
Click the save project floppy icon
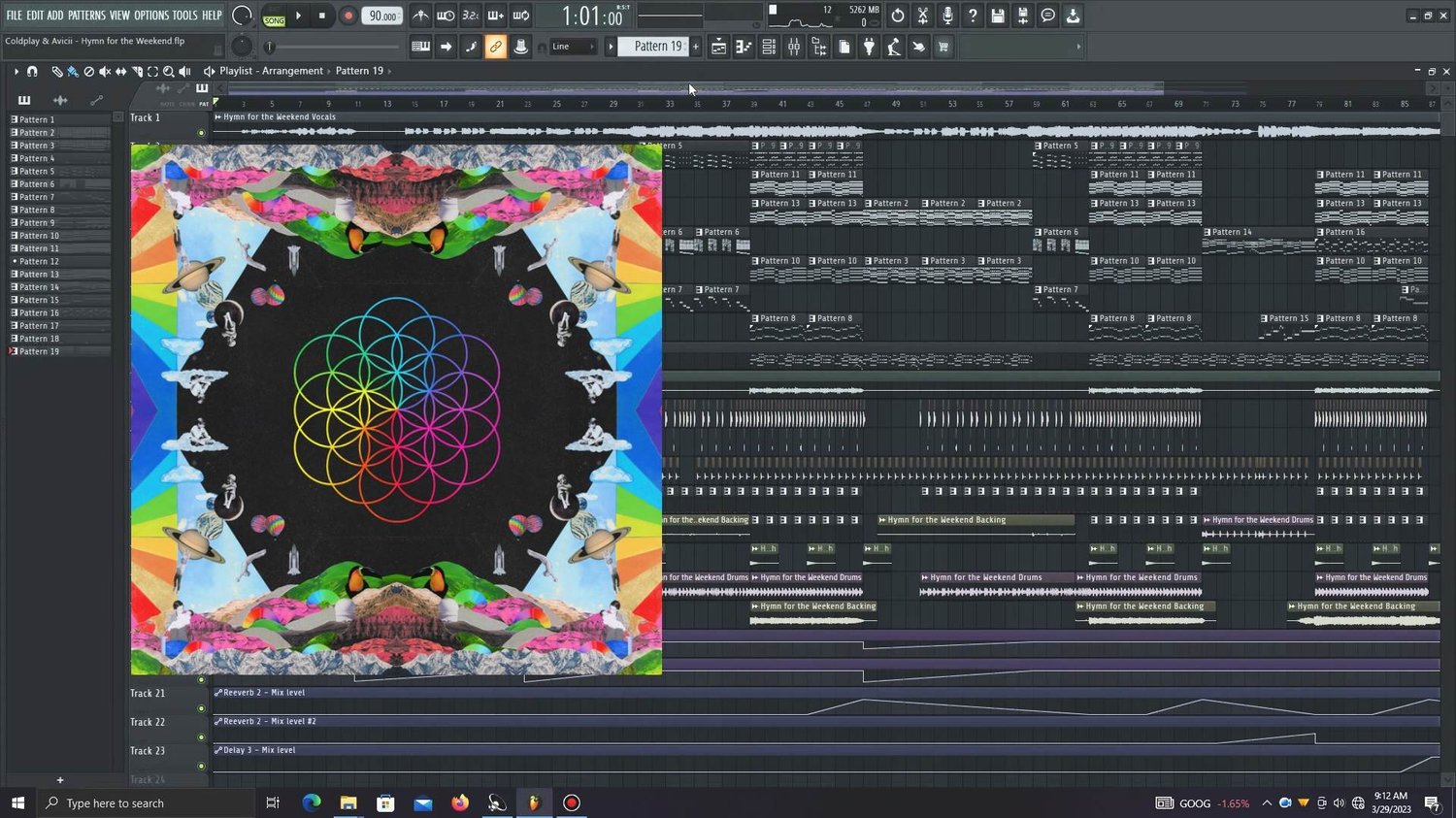point(998,16)
